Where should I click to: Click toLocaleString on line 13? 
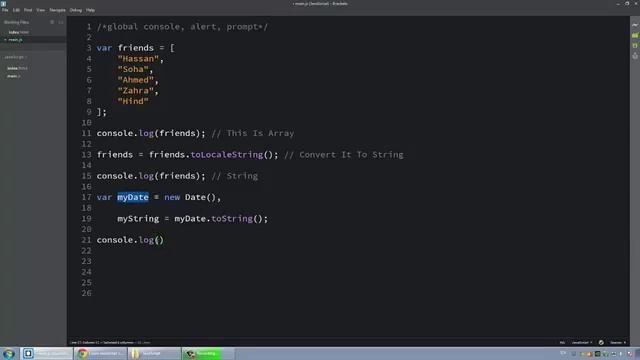coord(227,155)
